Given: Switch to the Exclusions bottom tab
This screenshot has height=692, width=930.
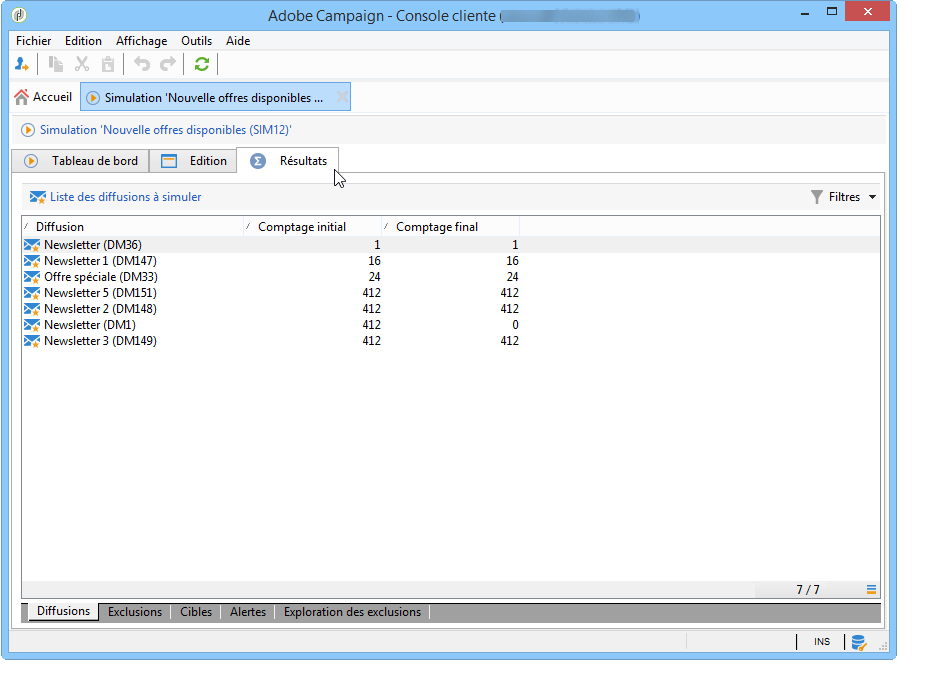Looking at the screenshot, I should (x=135, y=612).
